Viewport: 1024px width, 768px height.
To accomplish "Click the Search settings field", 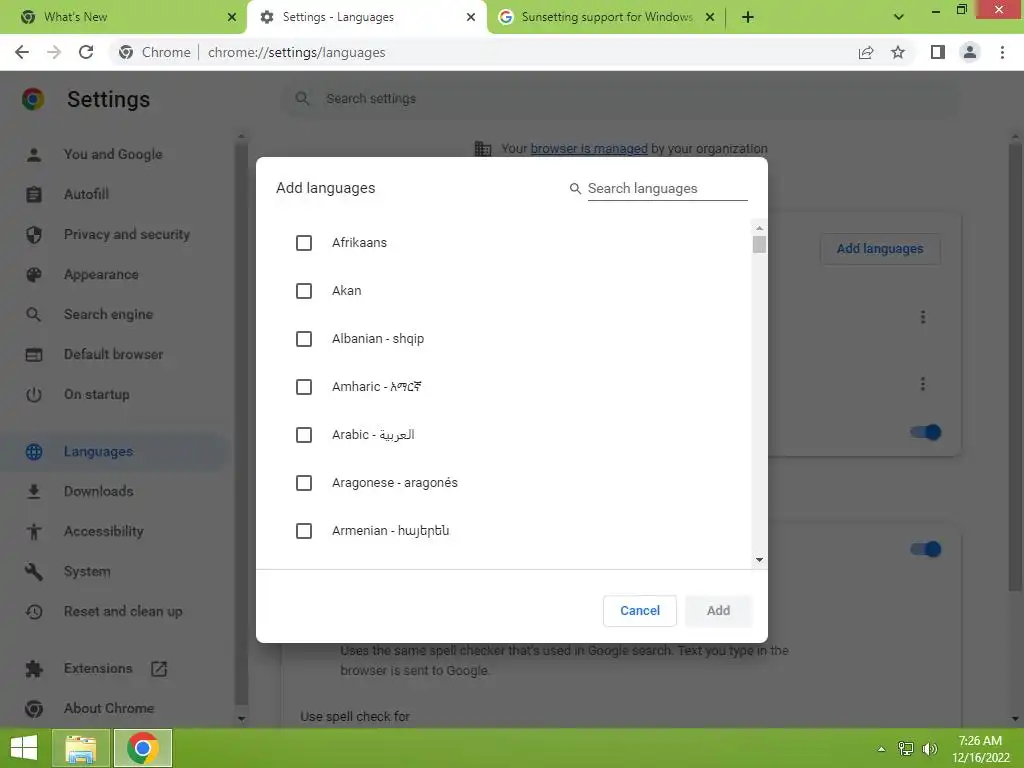I will pyautogui.click(x=622, y=99).
